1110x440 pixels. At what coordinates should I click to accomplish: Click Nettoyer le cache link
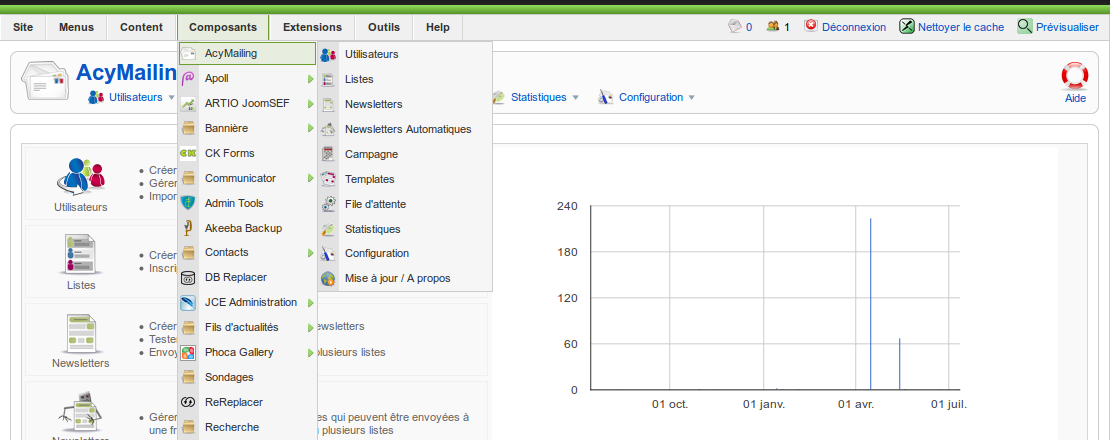[x=961, y=27]
